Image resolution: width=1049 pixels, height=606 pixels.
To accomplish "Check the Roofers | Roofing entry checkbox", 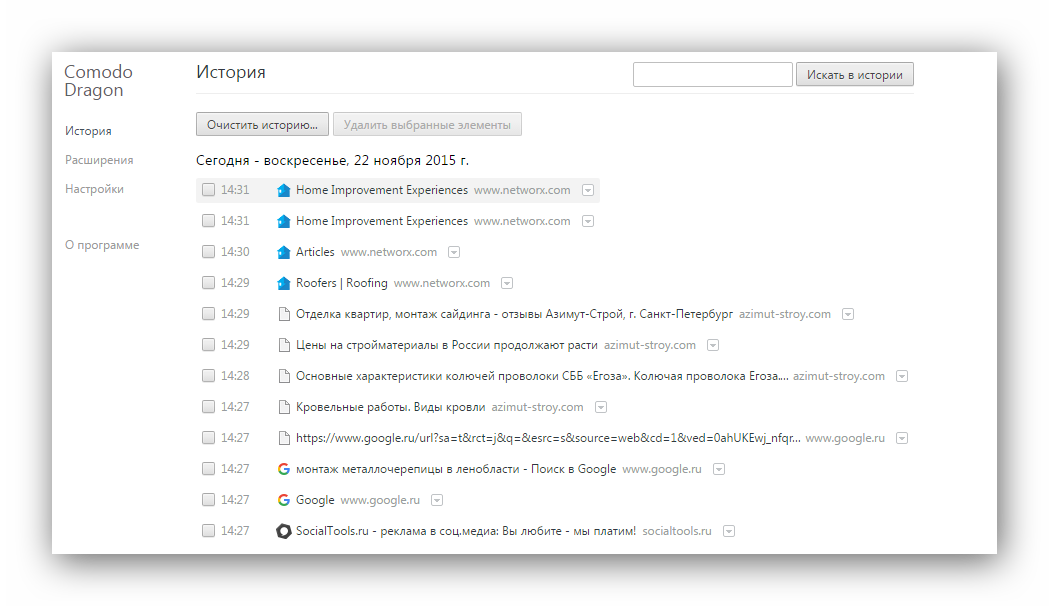I will (209, 283).
